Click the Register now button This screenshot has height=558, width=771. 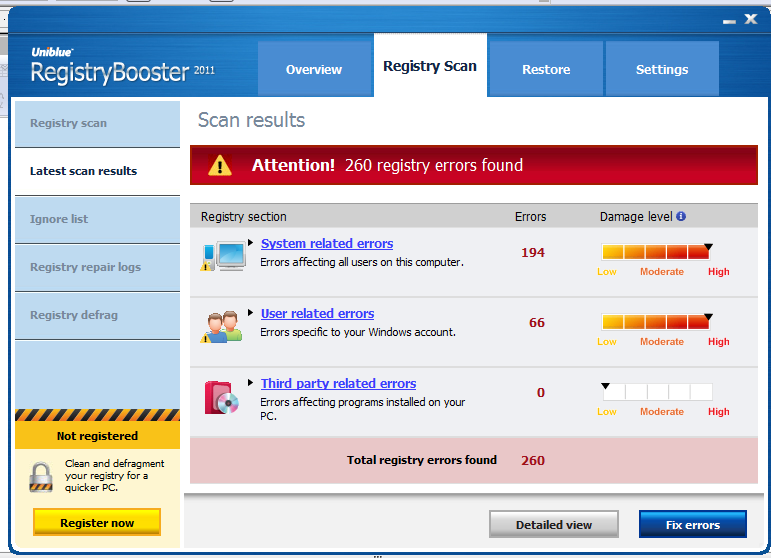point(97,523)
